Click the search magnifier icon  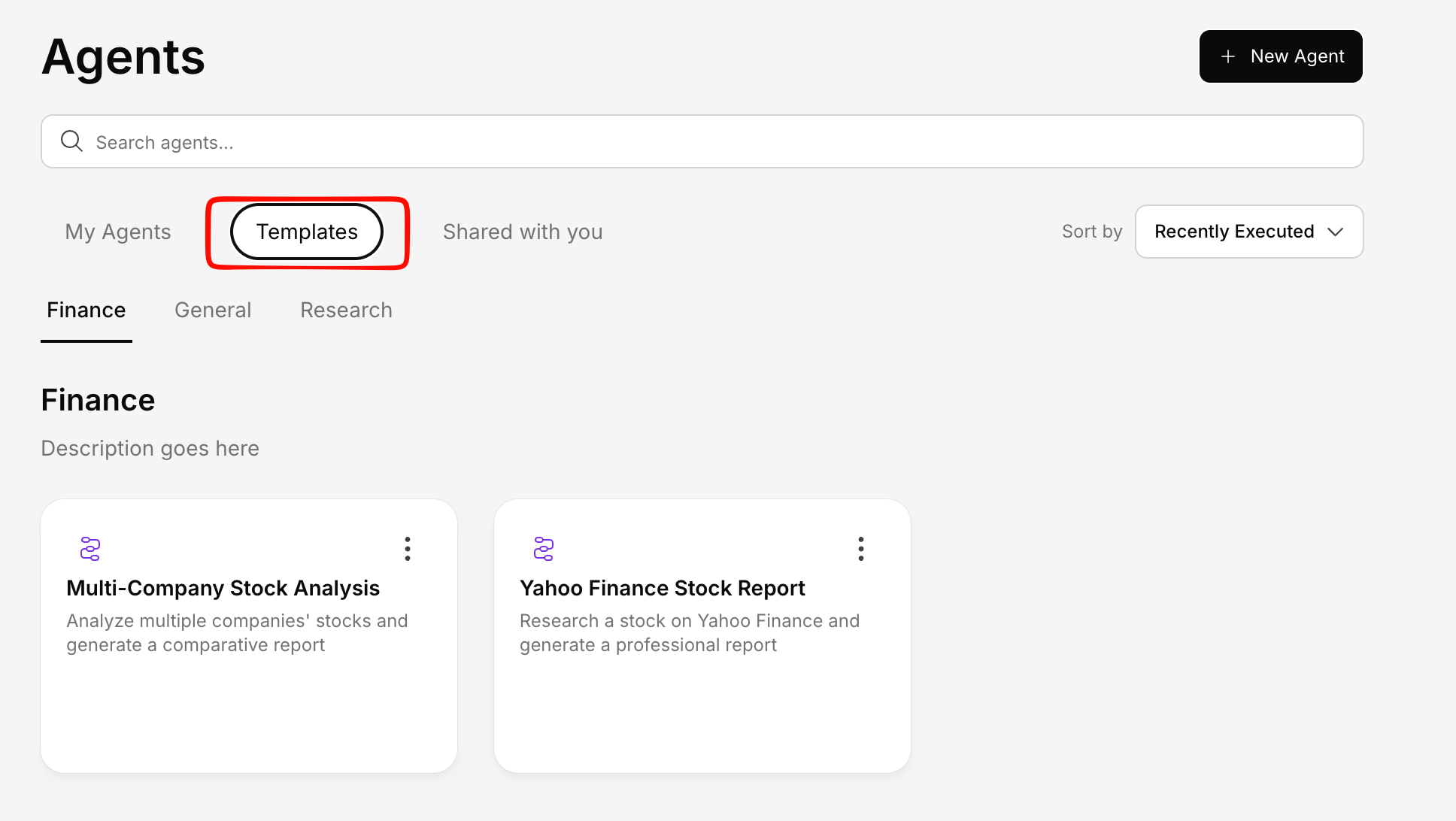pyautogui.click(x=71, y=141)
